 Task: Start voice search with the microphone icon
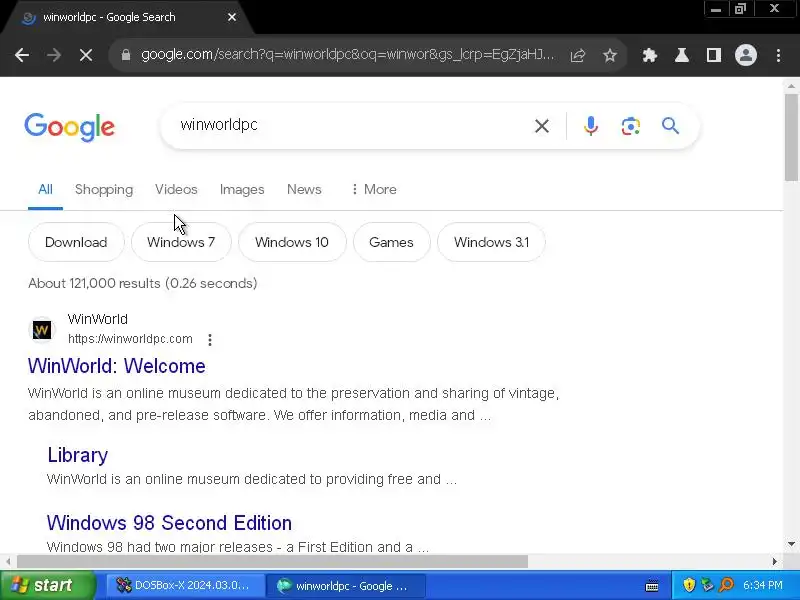(590, 126)
